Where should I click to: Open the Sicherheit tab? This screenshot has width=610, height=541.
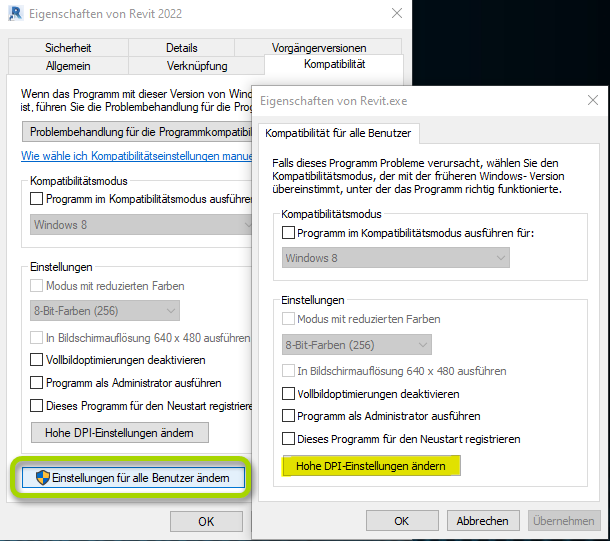67,48
